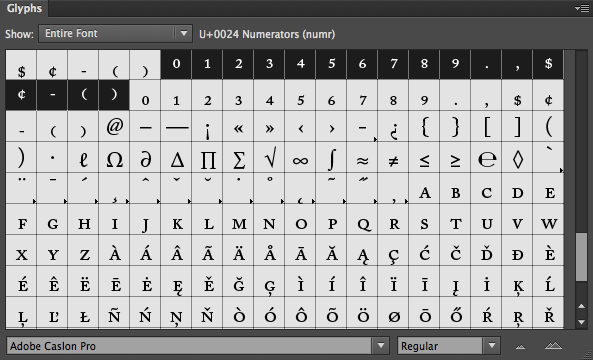Image resolution: width=593 pixels, height=360 pixels.
Task: Select the Ñ N-tilde glyph
Action: tap(114, 312)
